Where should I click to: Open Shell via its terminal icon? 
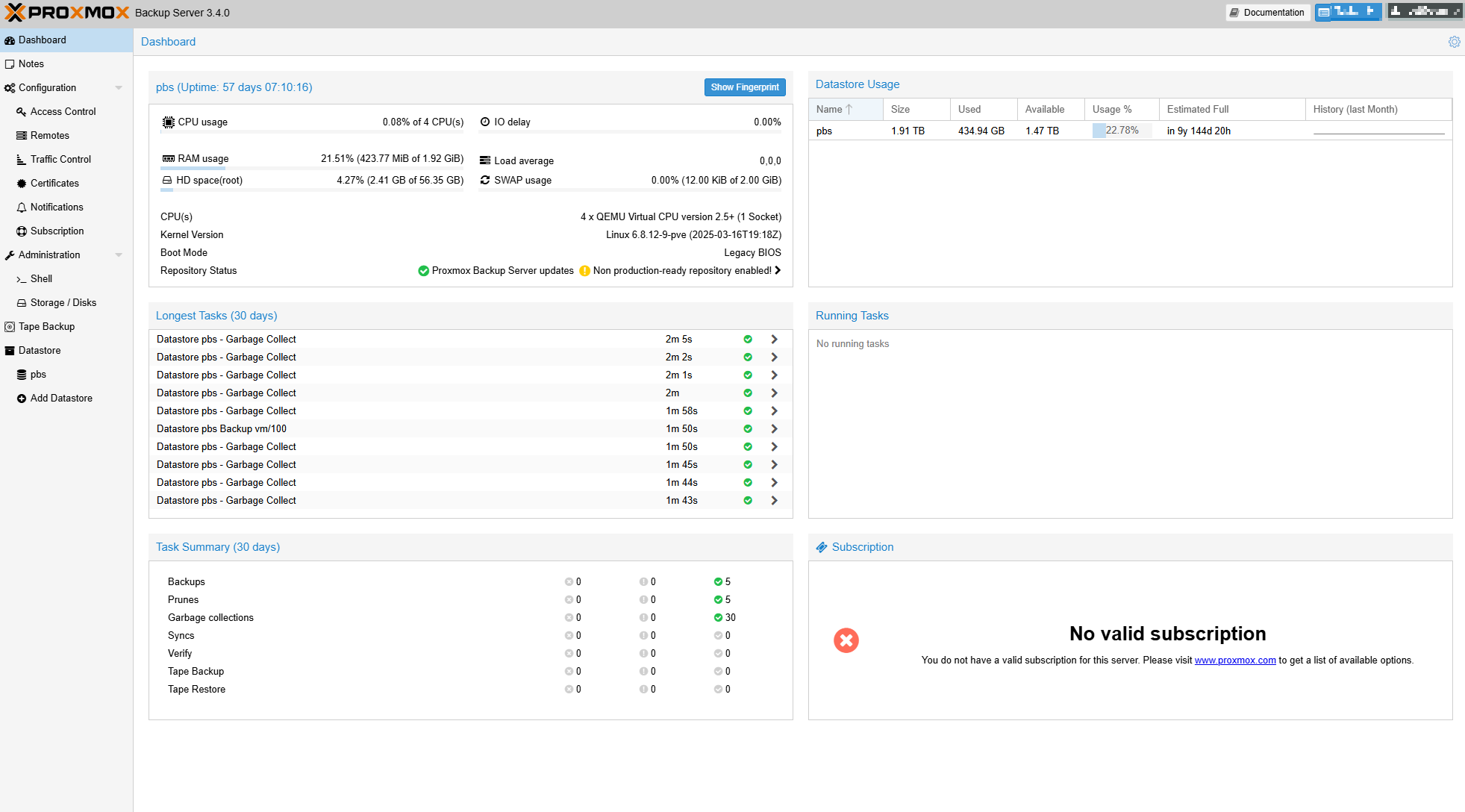[22, 279]
